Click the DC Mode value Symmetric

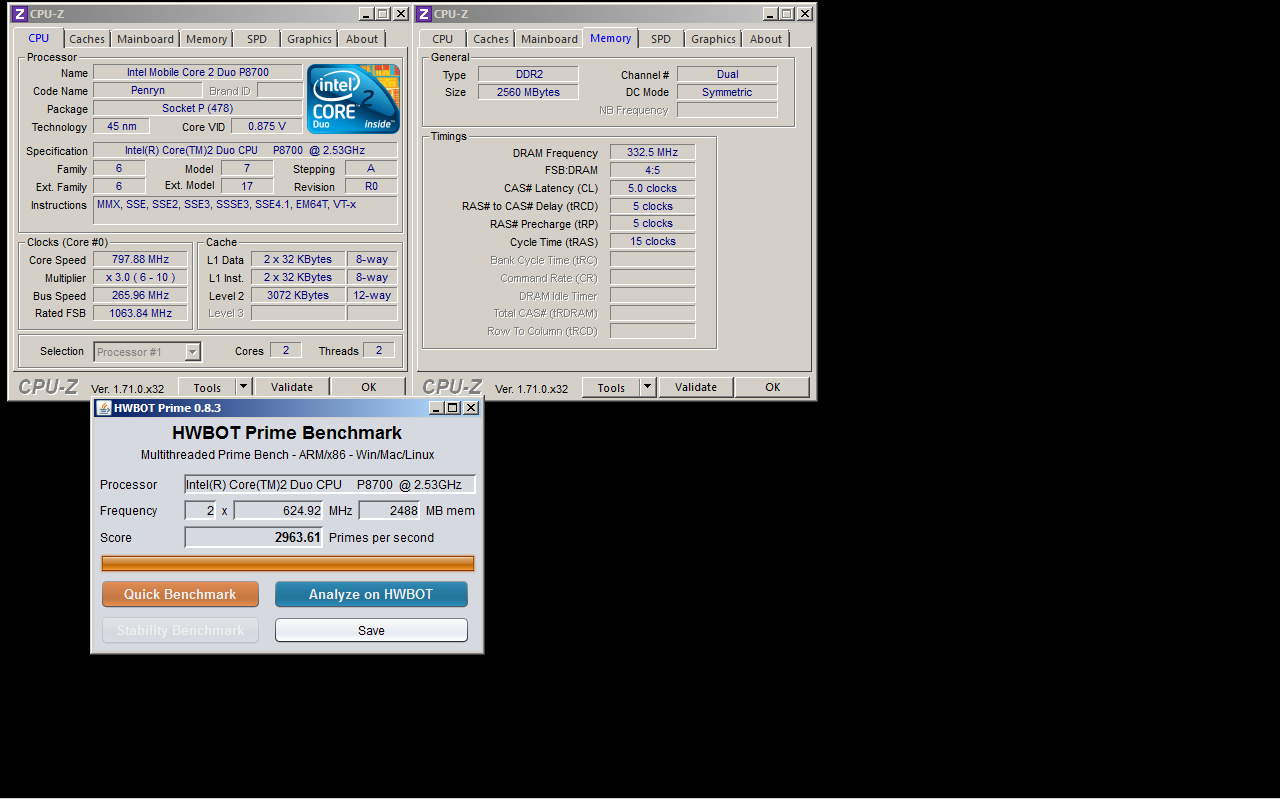(727, 93)
